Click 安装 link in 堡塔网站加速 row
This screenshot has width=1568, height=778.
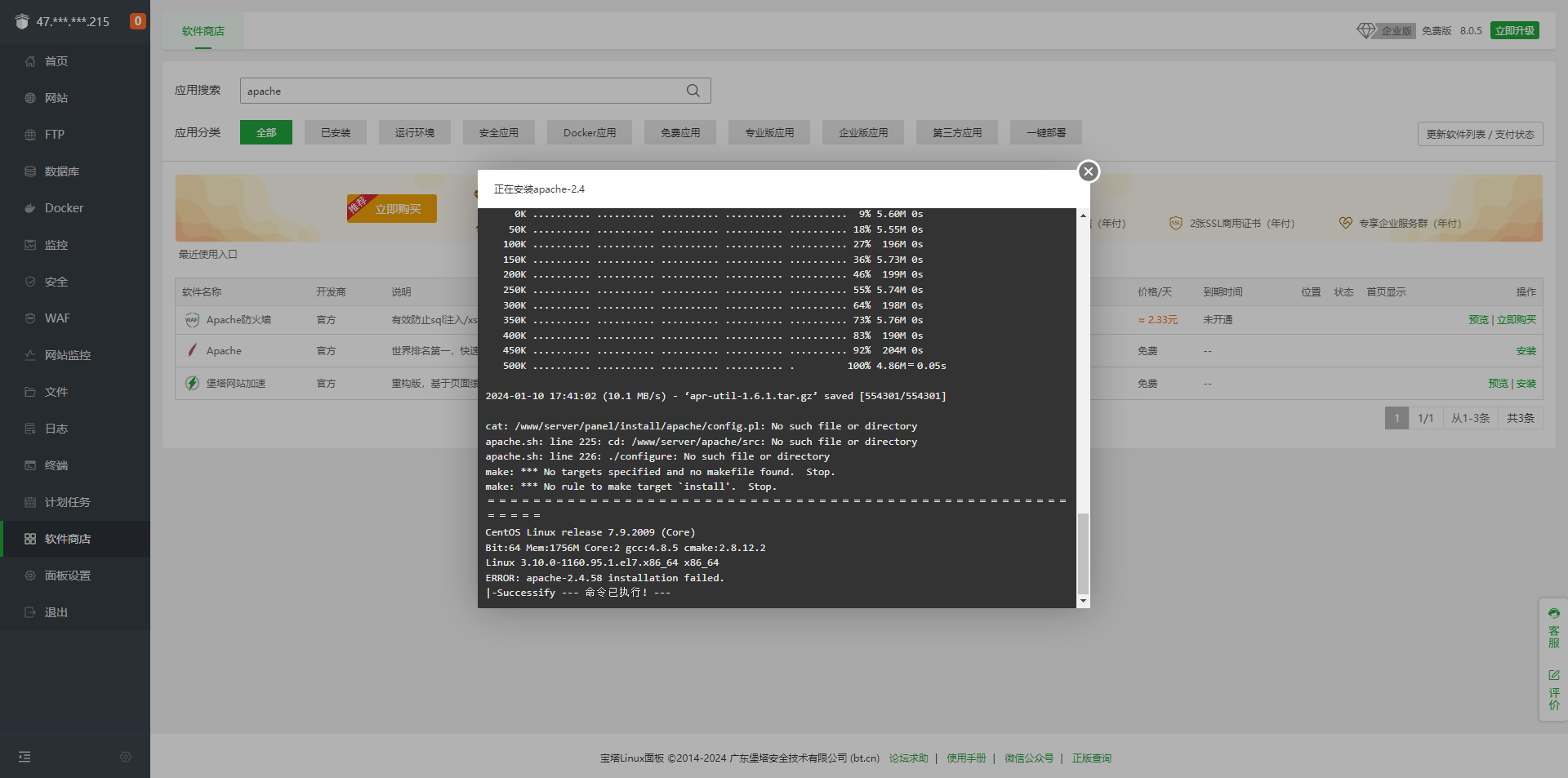coord(1526,384)
